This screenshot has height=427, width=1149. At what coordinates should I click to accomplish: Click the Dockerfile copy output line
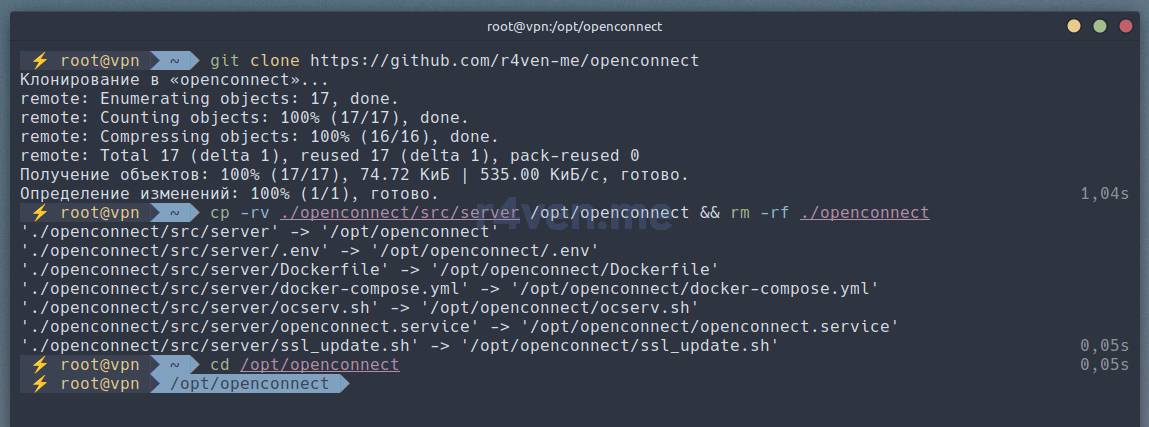tap(369, 270)
